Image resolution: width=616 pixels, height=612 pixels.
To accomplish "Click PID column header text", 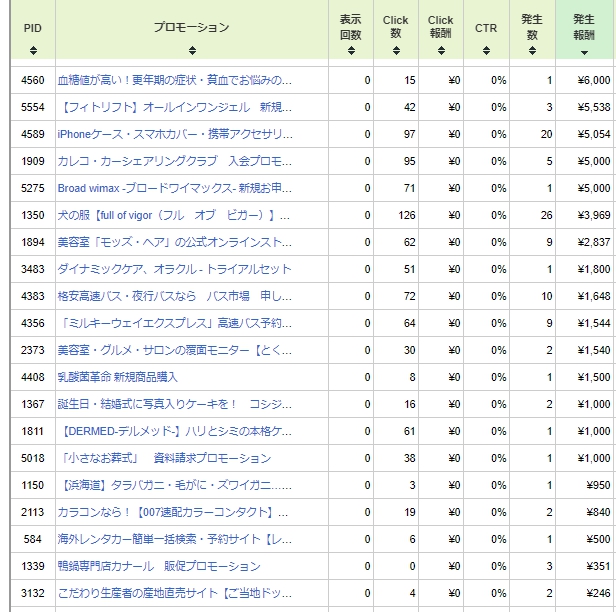I will [x=33, y=28].
